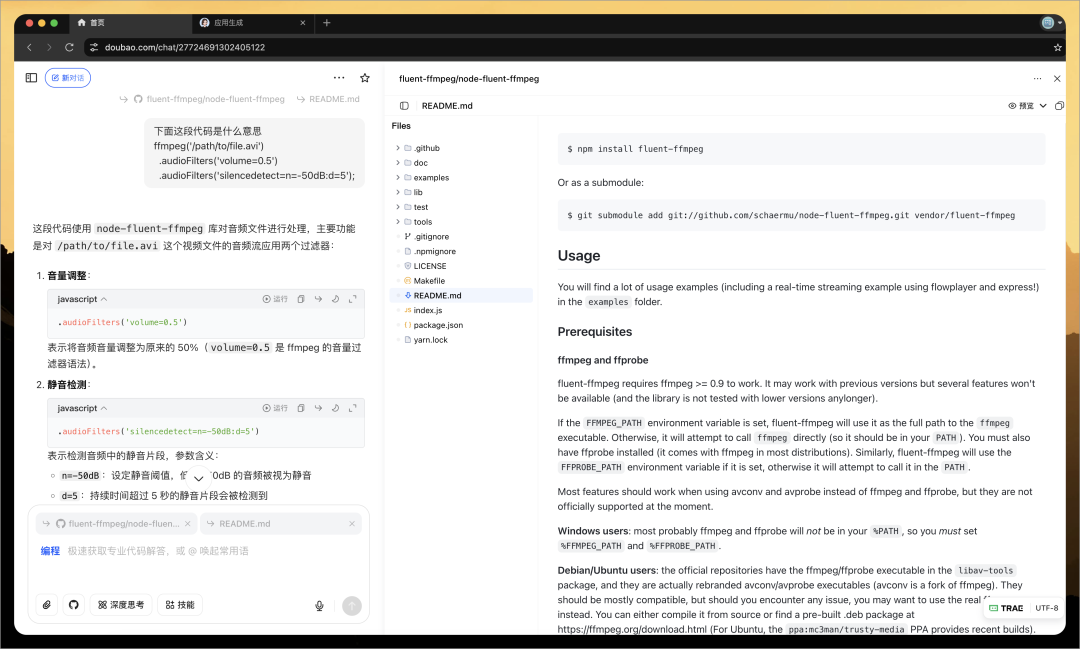Open the repo panel's three-dot more menu
Viewport: 1080px width, 649px height.
coord(1037,79)
